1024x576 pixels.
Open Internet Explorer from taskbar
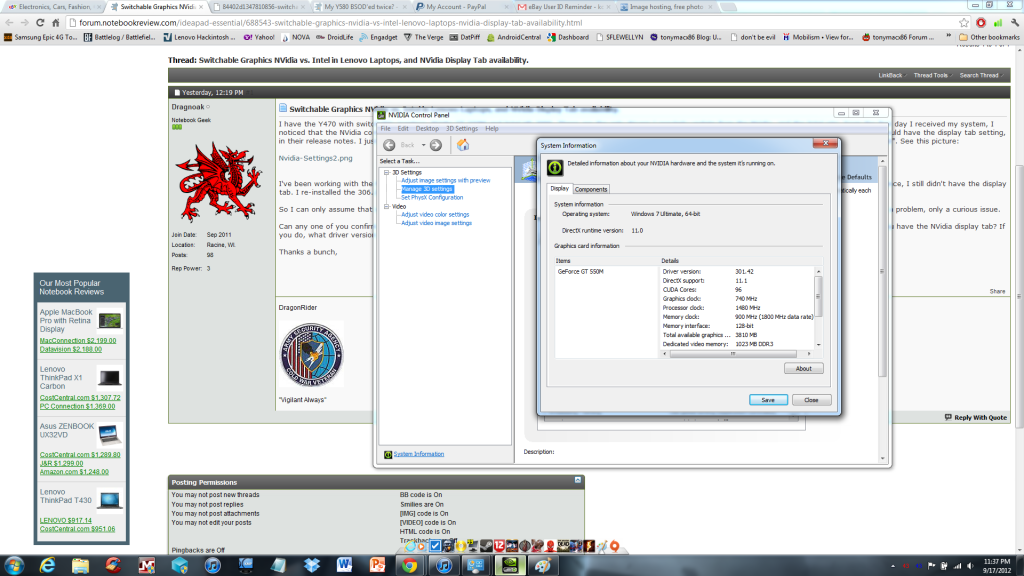click(47, 566)
